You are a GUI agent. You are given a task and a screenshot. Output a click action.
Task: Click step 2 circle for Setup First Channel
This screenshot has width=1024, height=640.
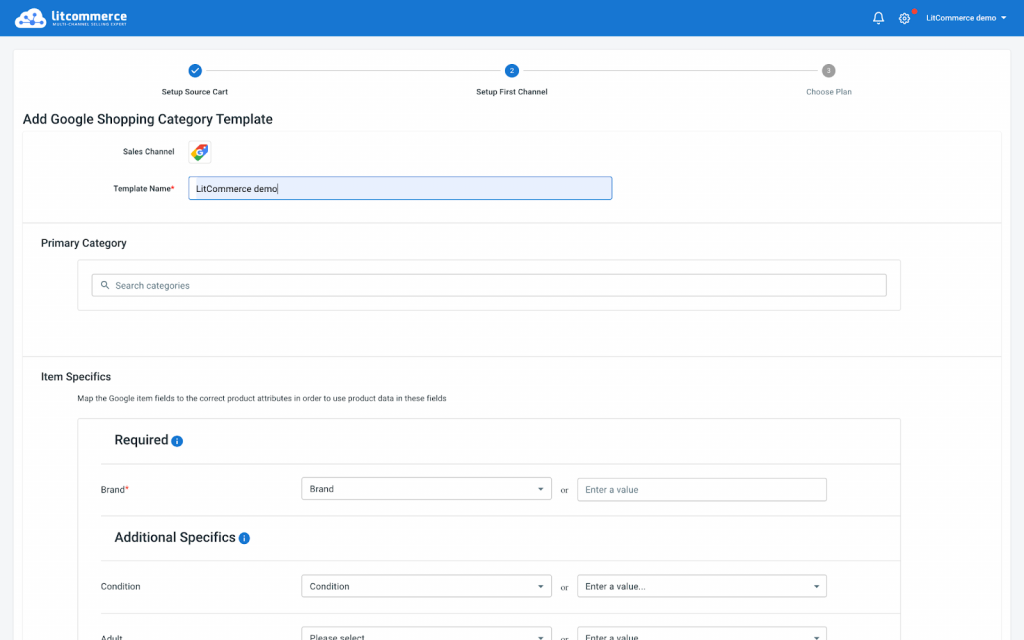pyautogui.click(x=511, y=71)
